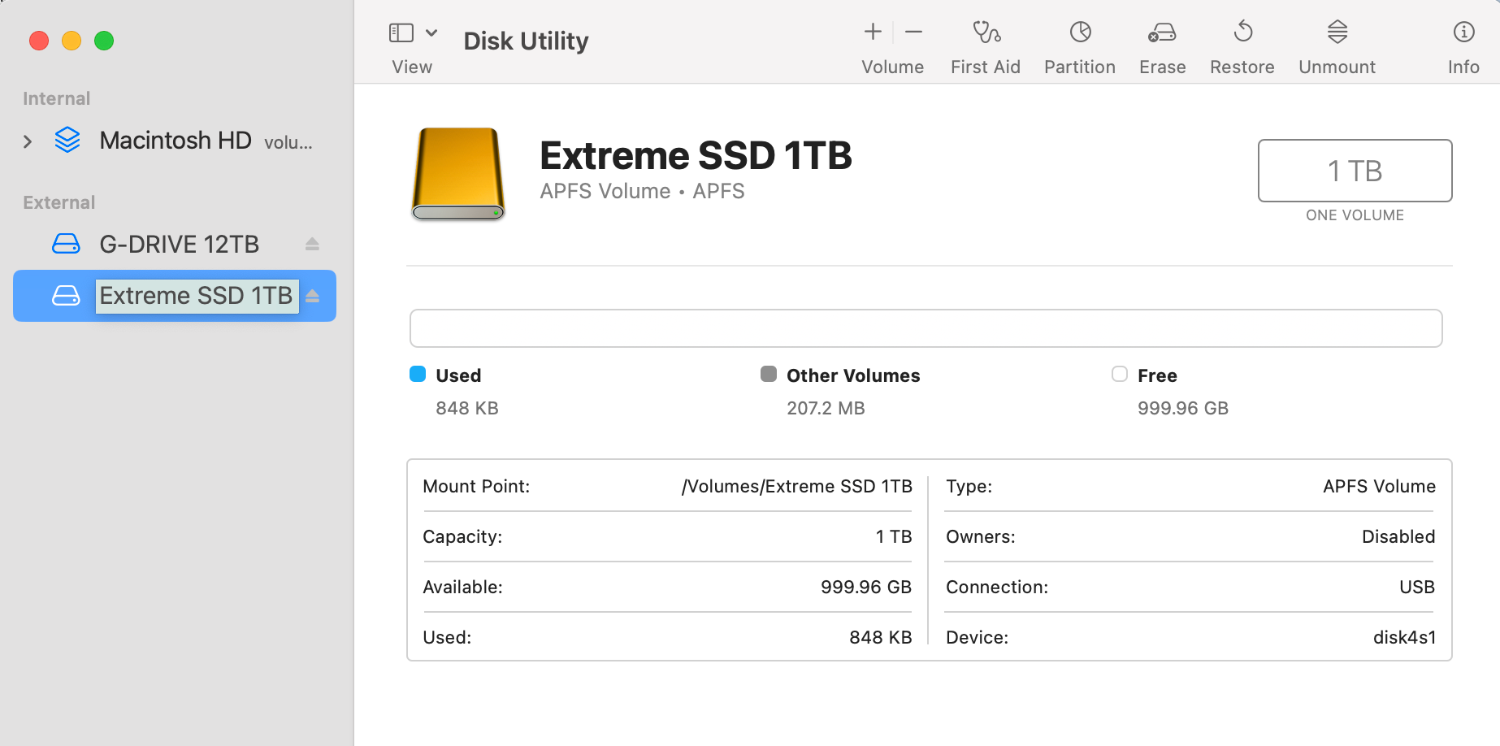Expand the Macintosh HD tree chevron
This screenshot has width=1500, height=746.
[x=28, y=142]
